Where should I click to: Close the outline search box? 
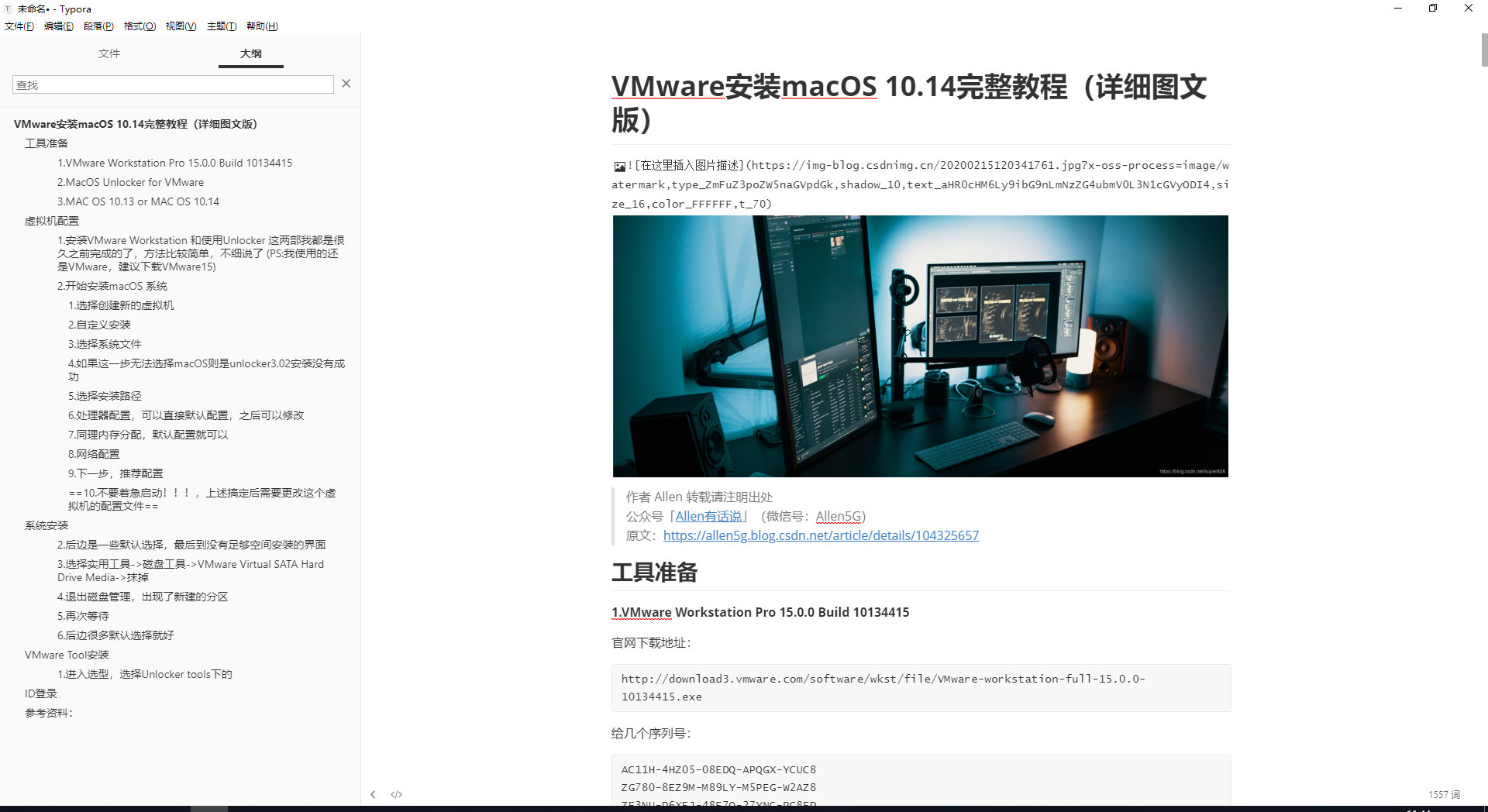pos(346,84)
